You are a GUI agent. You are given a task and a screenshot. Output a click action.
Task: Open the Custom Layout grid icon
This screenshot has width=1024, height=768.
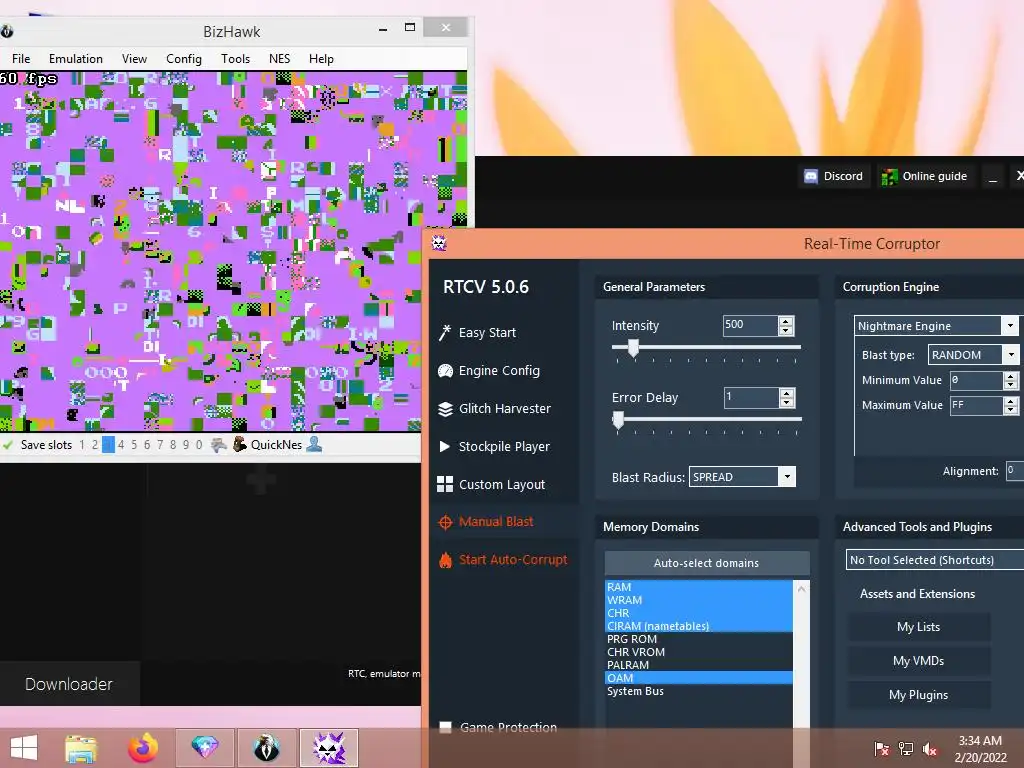445,484
